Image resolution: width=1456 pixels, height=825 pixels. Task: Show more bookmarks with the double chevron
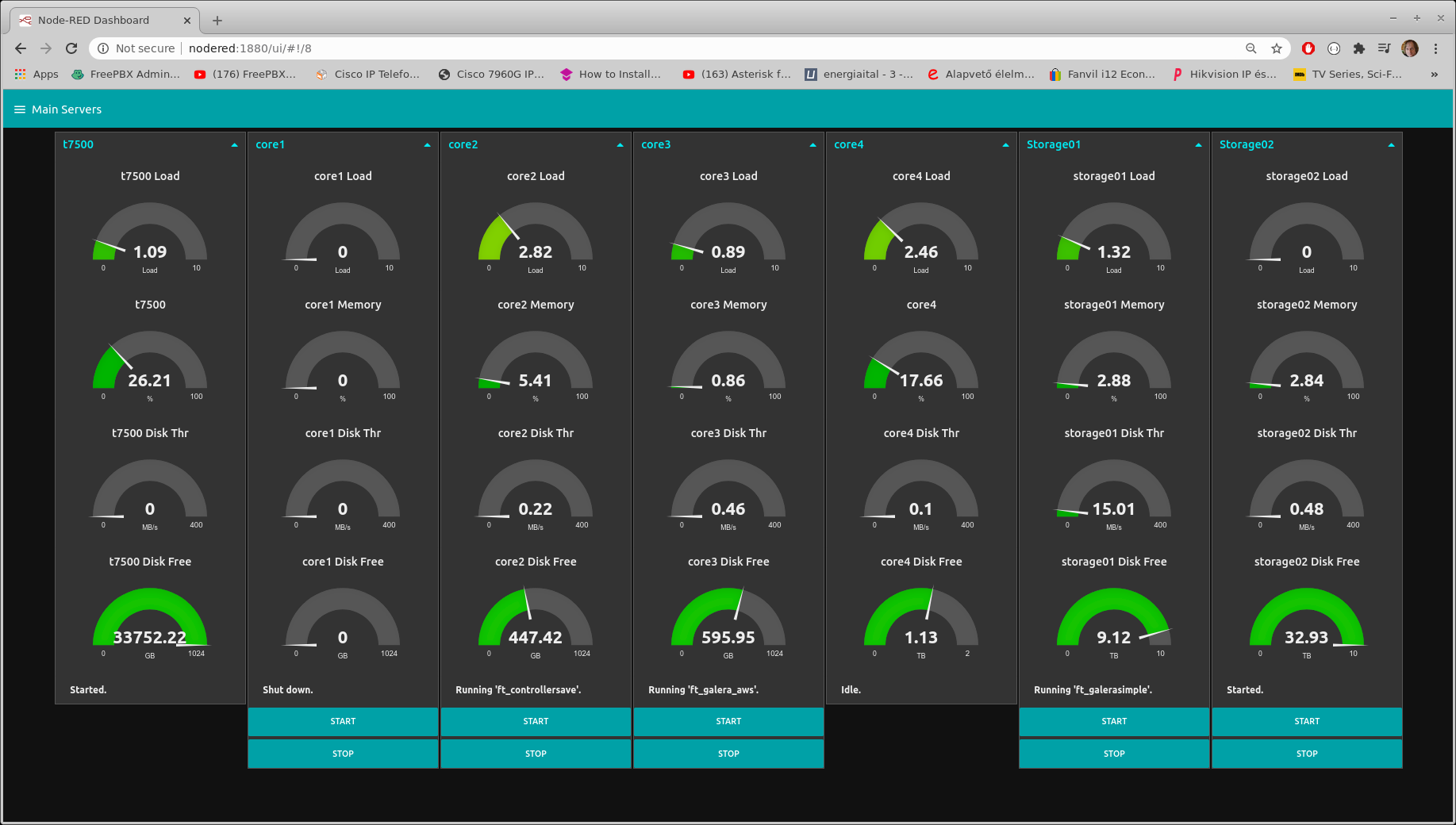click(1435, 74)
